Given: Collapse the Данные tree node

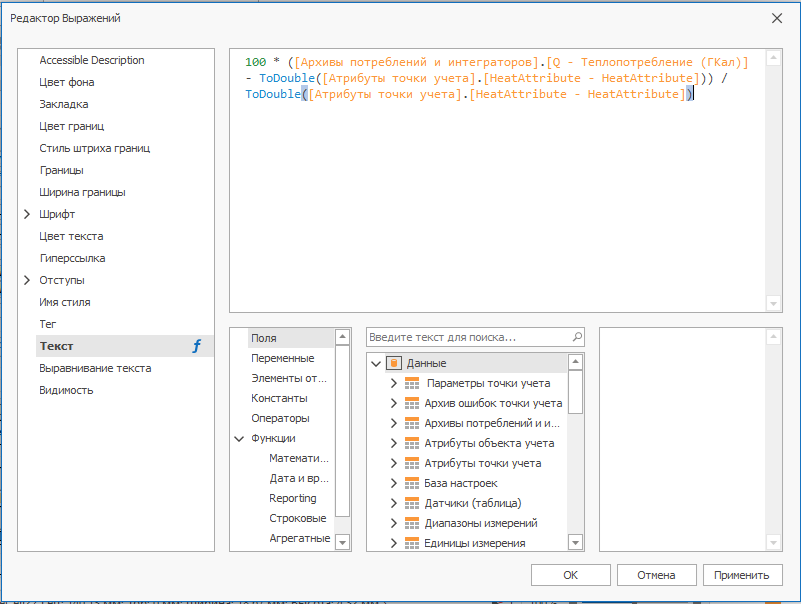Looking at the screenshot, I should pos(376,363).
